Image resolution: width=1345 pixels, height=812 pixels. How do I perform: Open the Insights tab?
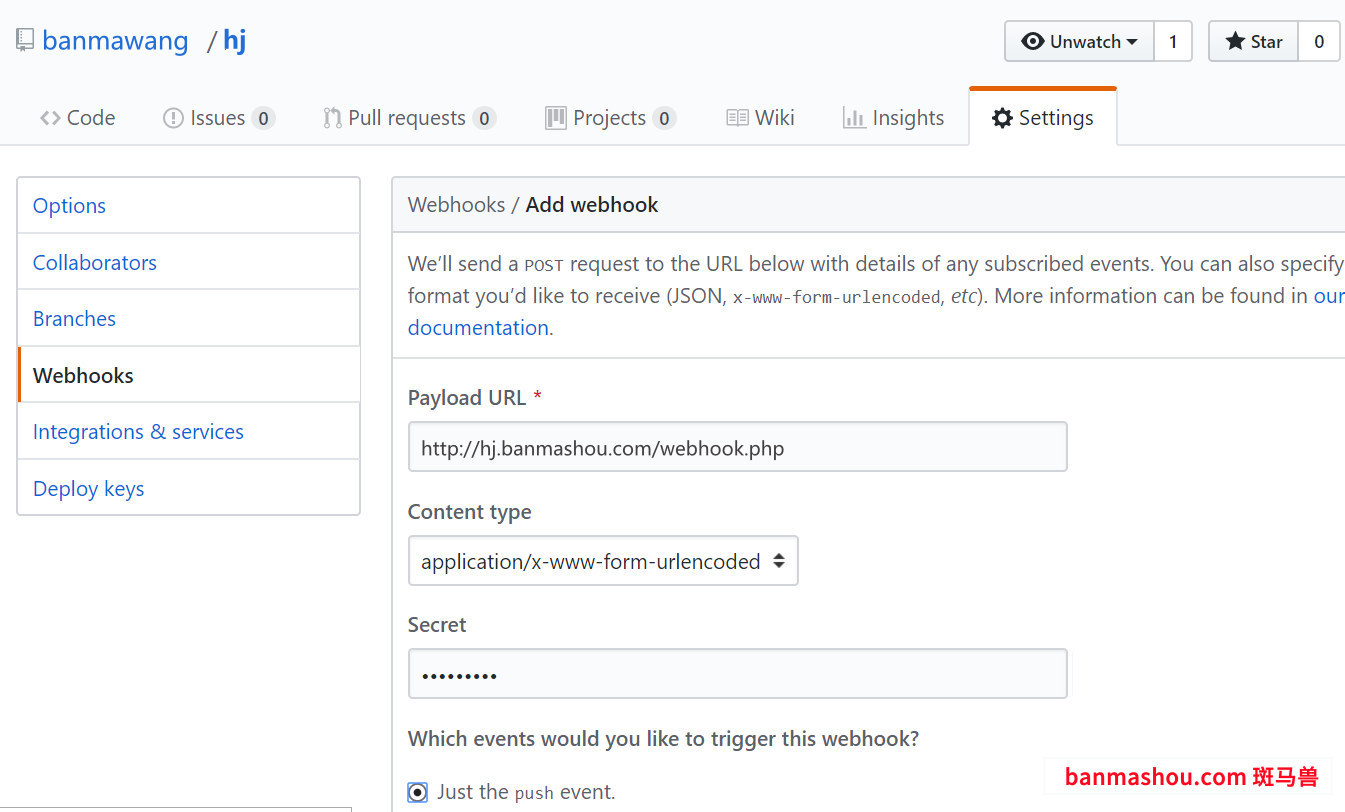[x=894, y=118]
